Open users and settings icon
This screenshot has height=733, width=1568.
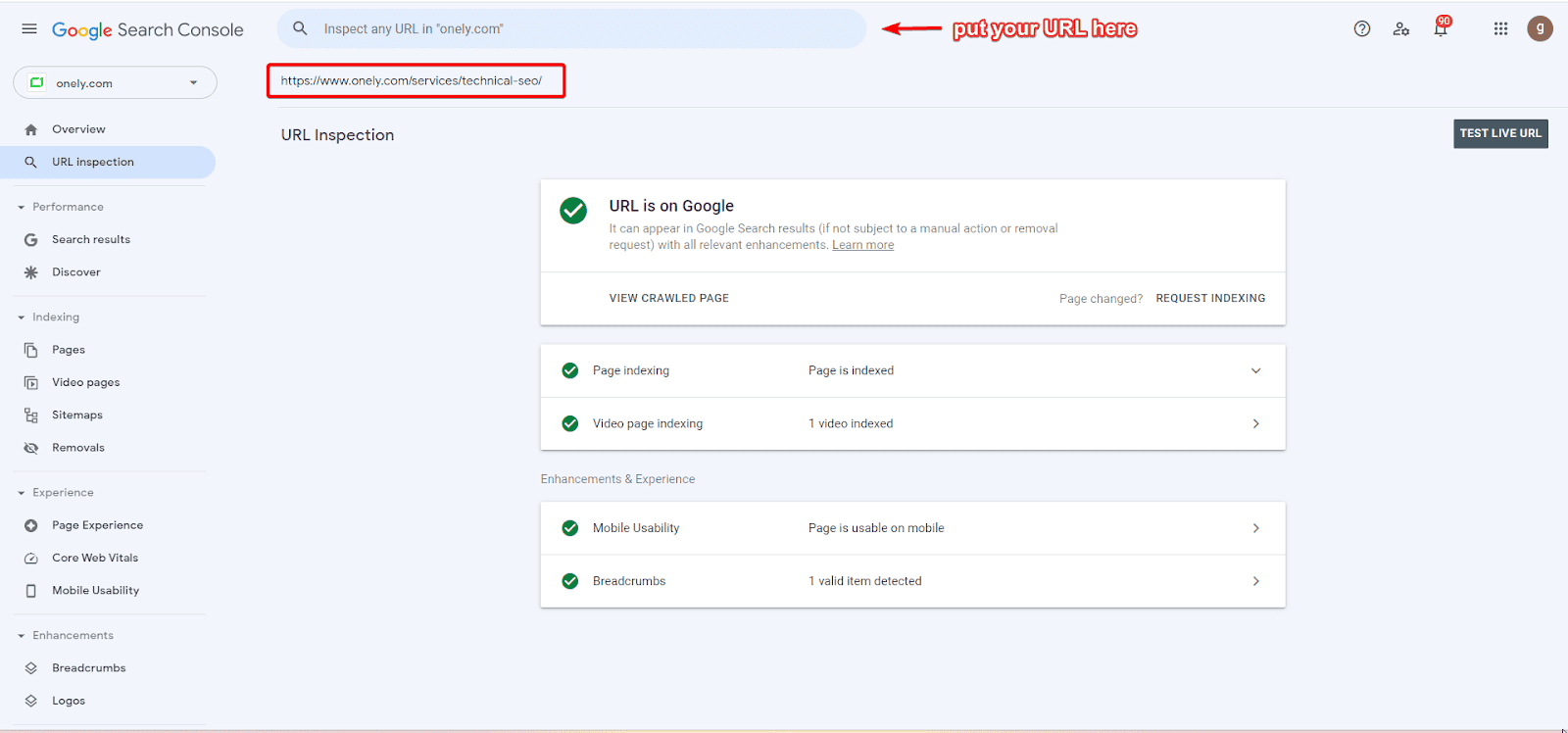(x=1401, y=29)
